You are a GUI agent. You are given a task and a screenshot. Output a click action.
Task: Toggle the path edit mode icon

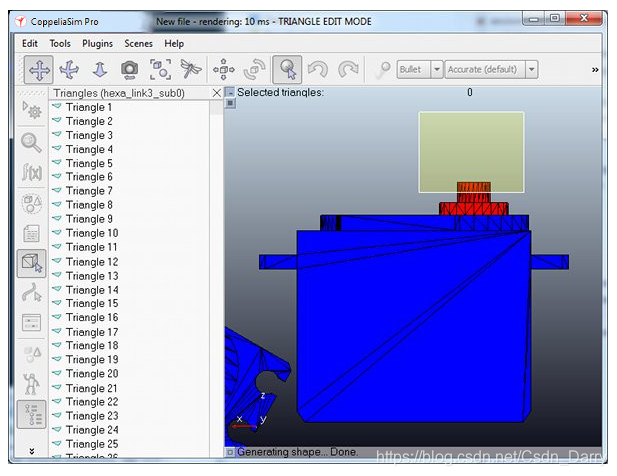(31, 293)
